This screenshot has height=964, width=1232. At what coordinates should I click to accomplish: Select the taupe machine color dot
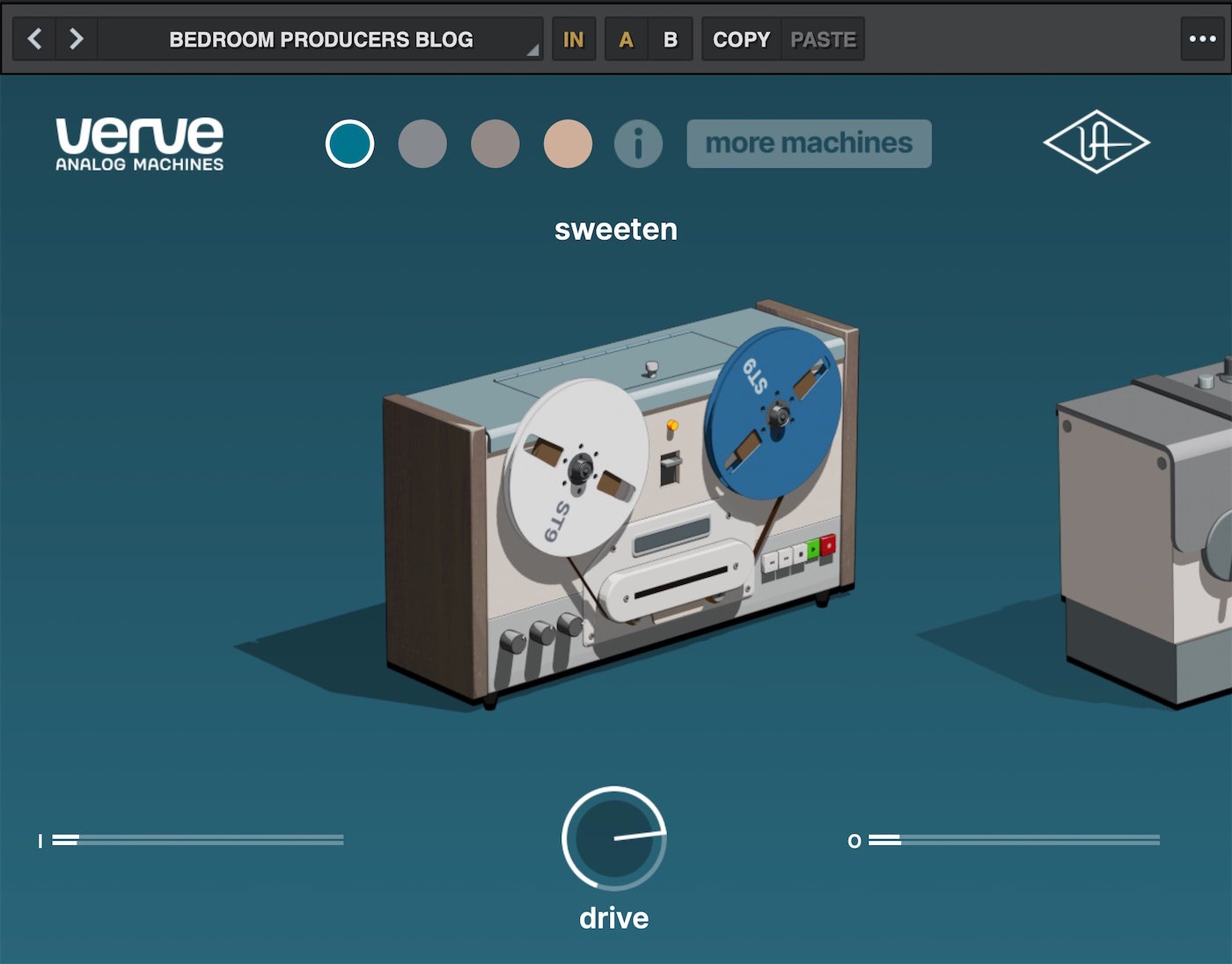(495, 143)
